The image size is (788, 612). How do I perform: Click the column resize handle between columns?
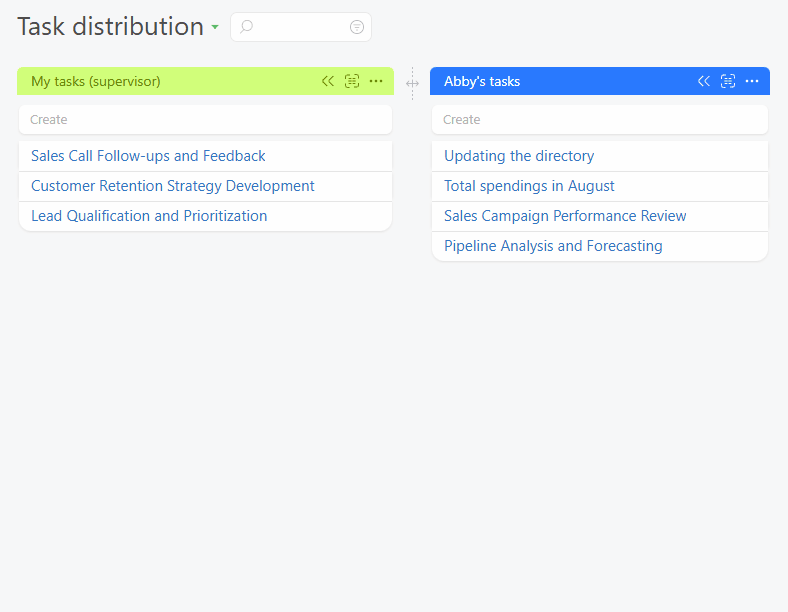[x=412, y=83]
